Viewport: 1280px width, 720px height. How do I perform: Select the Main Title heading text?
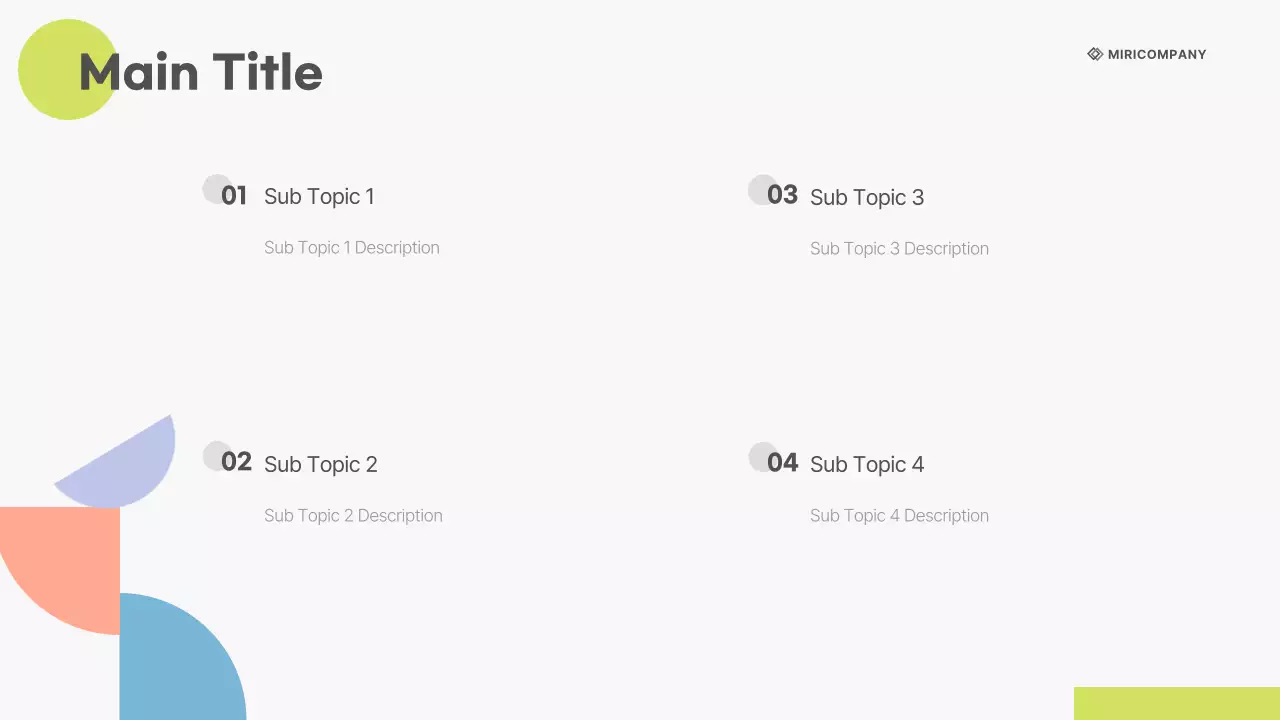coord(201,73)
